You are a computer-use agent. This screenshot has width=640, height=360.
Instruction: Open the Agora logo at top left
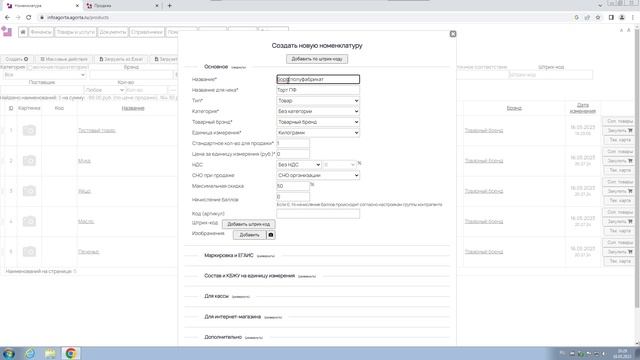(x=7, y=31)
